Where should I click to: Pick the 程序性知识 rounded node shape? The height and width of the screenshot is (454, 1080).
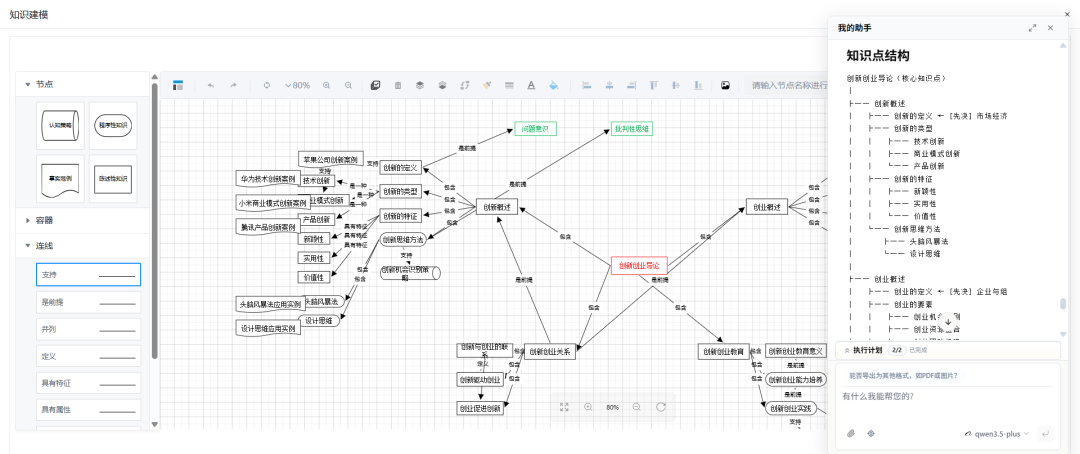(x=113, y=125)
